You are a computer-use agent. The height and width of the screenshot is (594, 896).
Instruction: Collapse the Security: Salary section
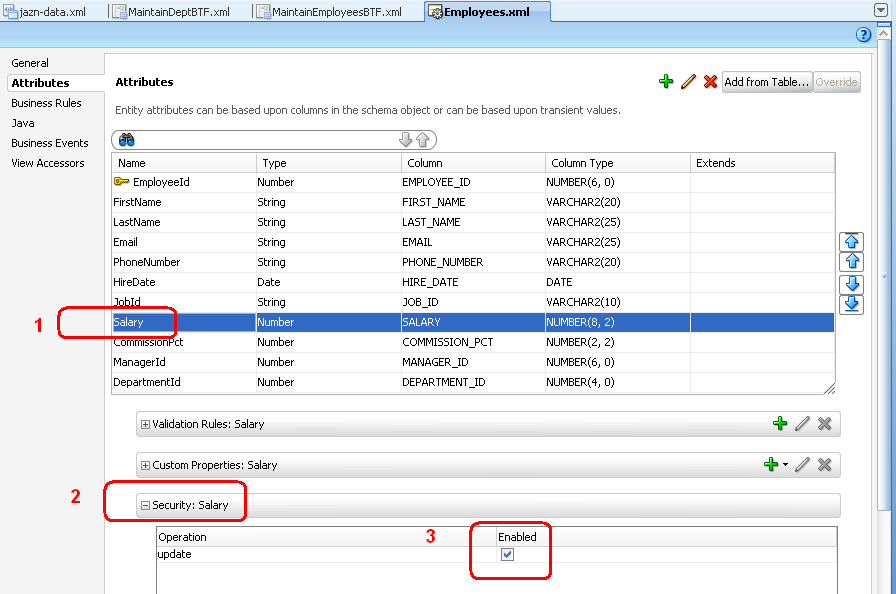pos(144,505)
